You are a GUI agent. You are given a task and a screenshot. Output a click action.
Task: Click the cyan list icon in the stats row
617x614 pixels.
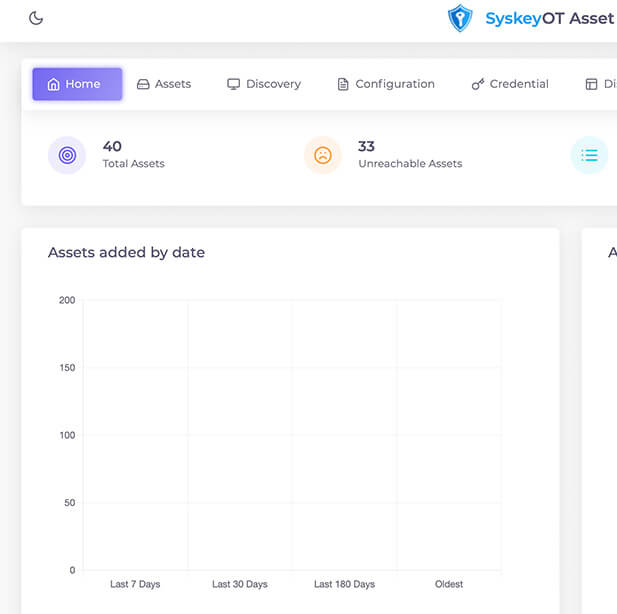(589, 155)
